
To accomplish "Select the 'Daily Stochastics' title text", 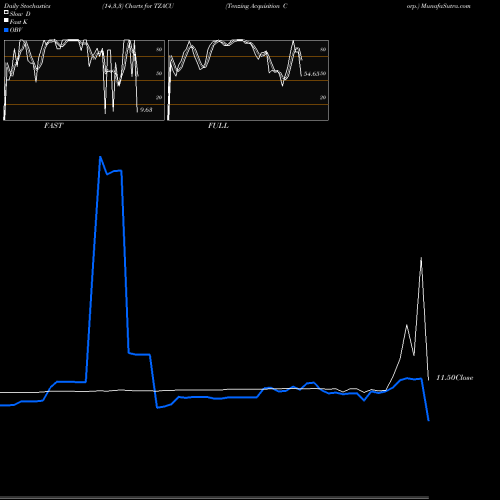I will click(27, 6).
